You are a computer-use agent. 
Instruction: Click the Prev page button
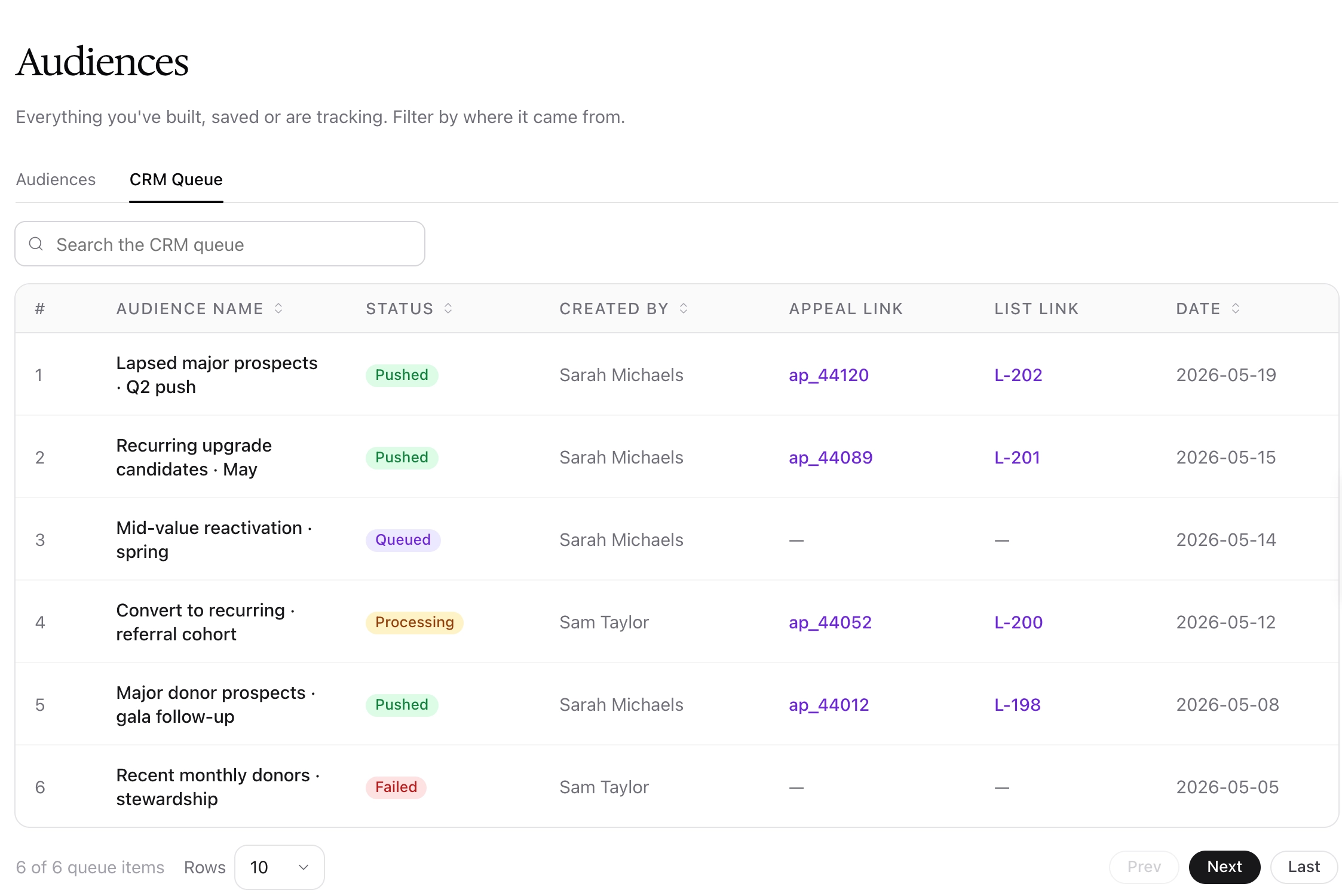point(1144,867)
